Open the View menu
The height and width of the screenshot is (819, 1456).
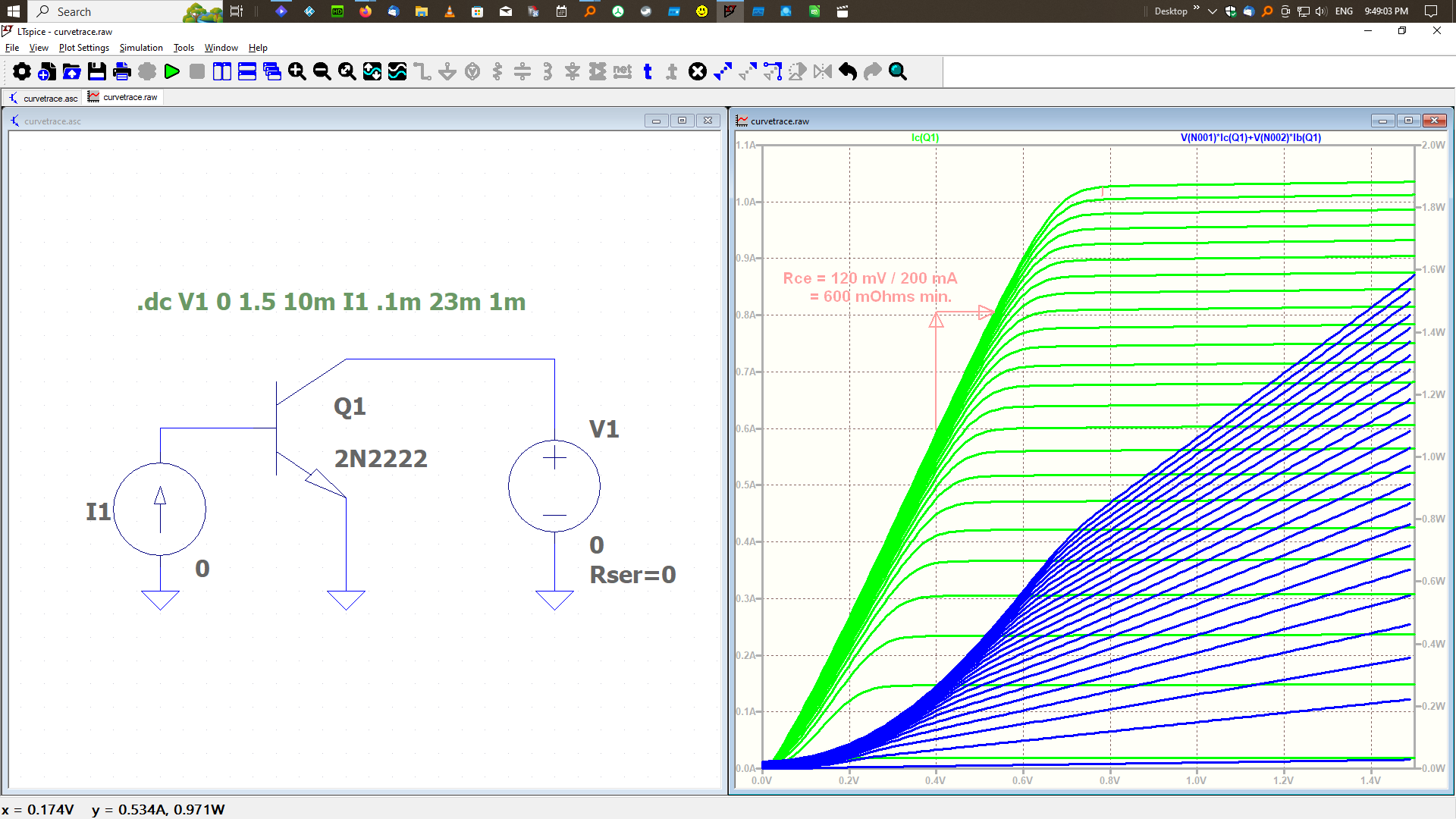[39, 47]
